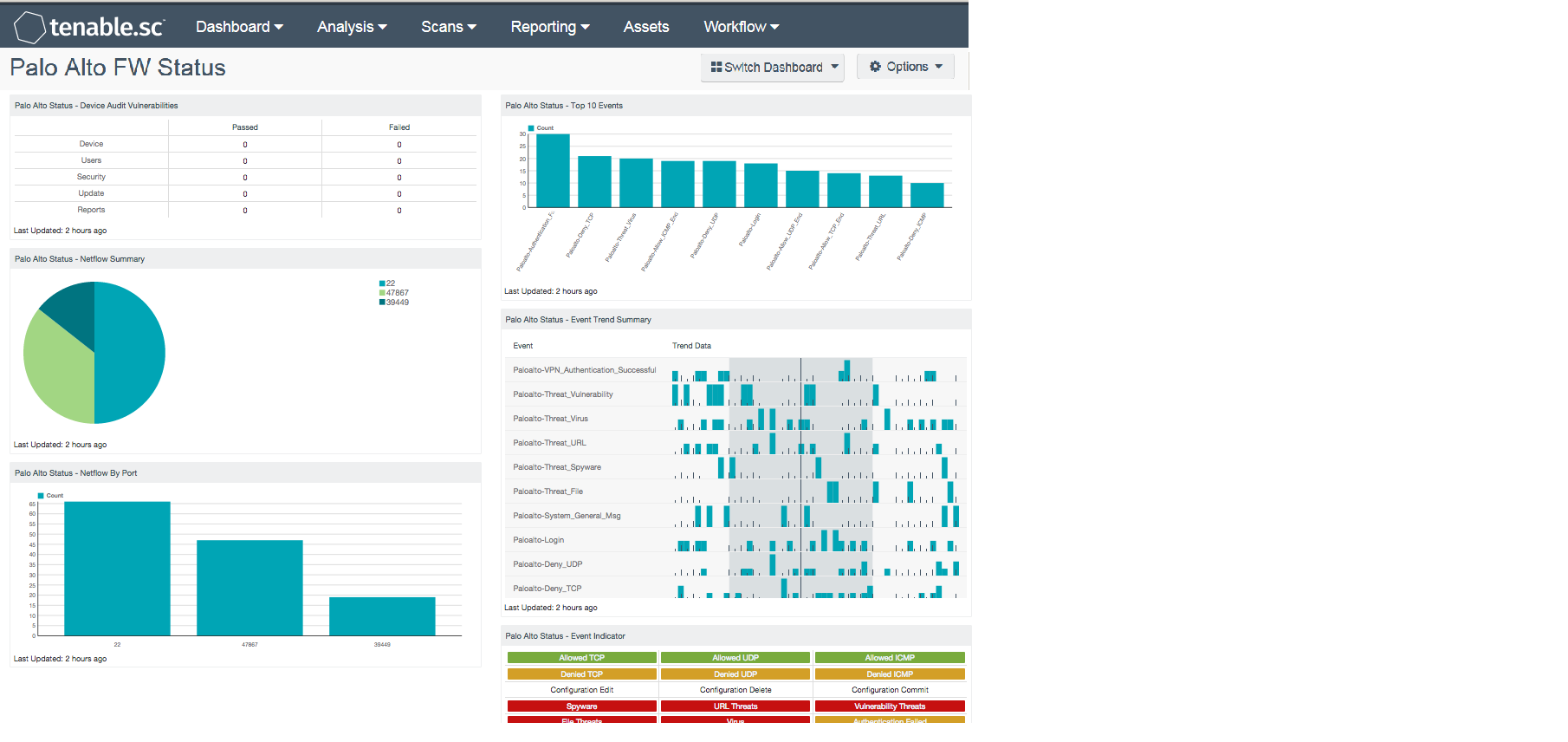
Task: Open the Scans menu
Action: point(449,27)
